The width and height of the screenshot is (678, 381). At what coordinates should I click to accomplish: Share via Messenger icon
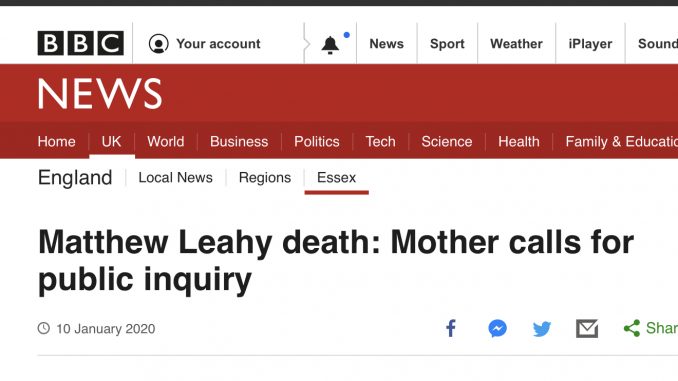point(497,329)
